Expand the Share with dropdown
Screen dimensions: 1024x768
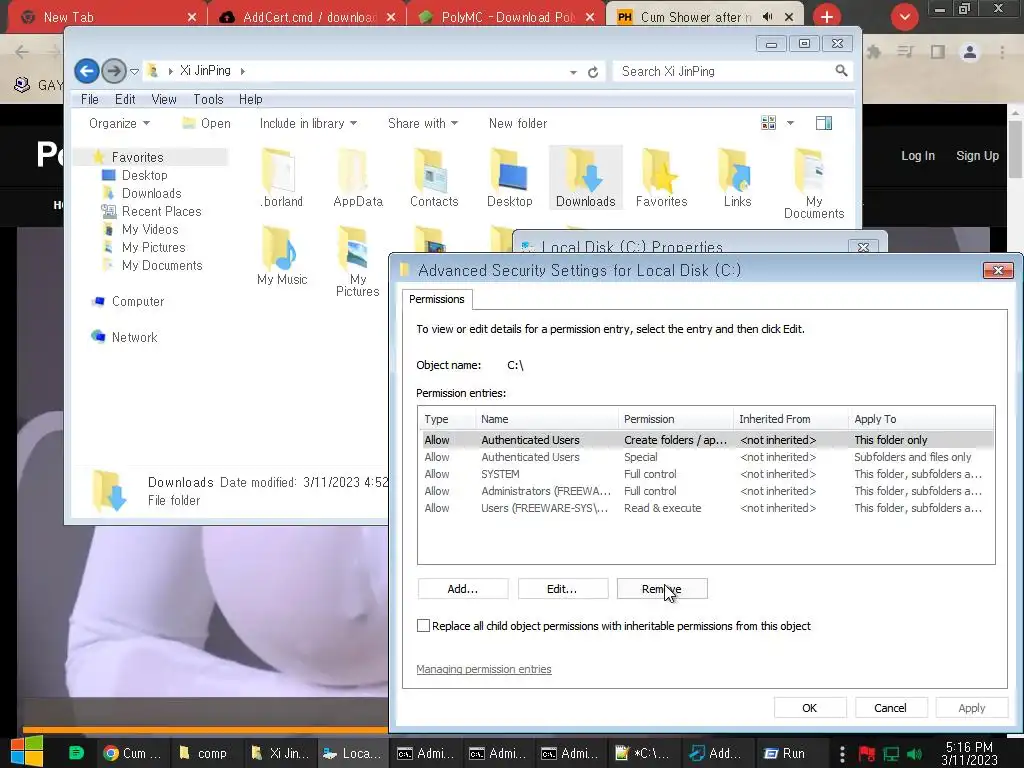coord(423,123)
